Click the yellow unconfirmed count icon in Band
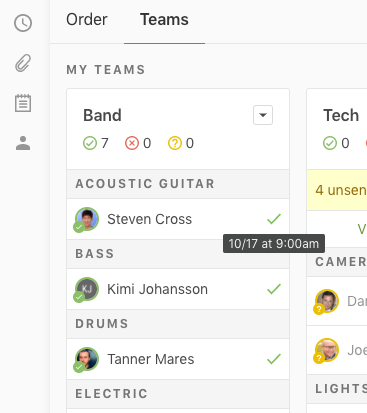 tap(175, 143)
